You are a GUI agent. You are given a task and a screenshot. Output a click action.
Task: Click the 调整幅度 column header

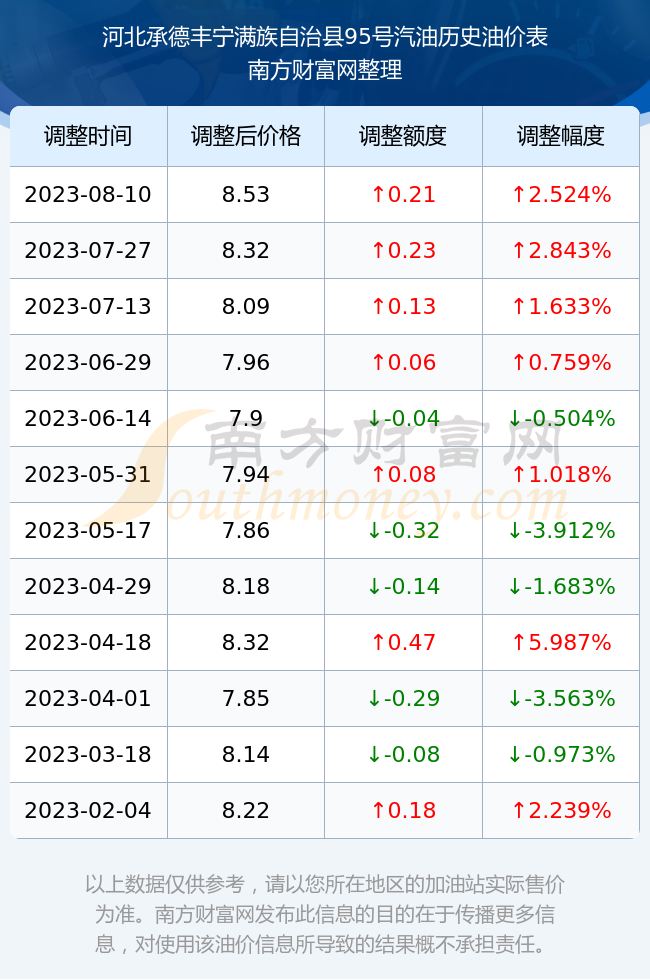tap(561, 136)
